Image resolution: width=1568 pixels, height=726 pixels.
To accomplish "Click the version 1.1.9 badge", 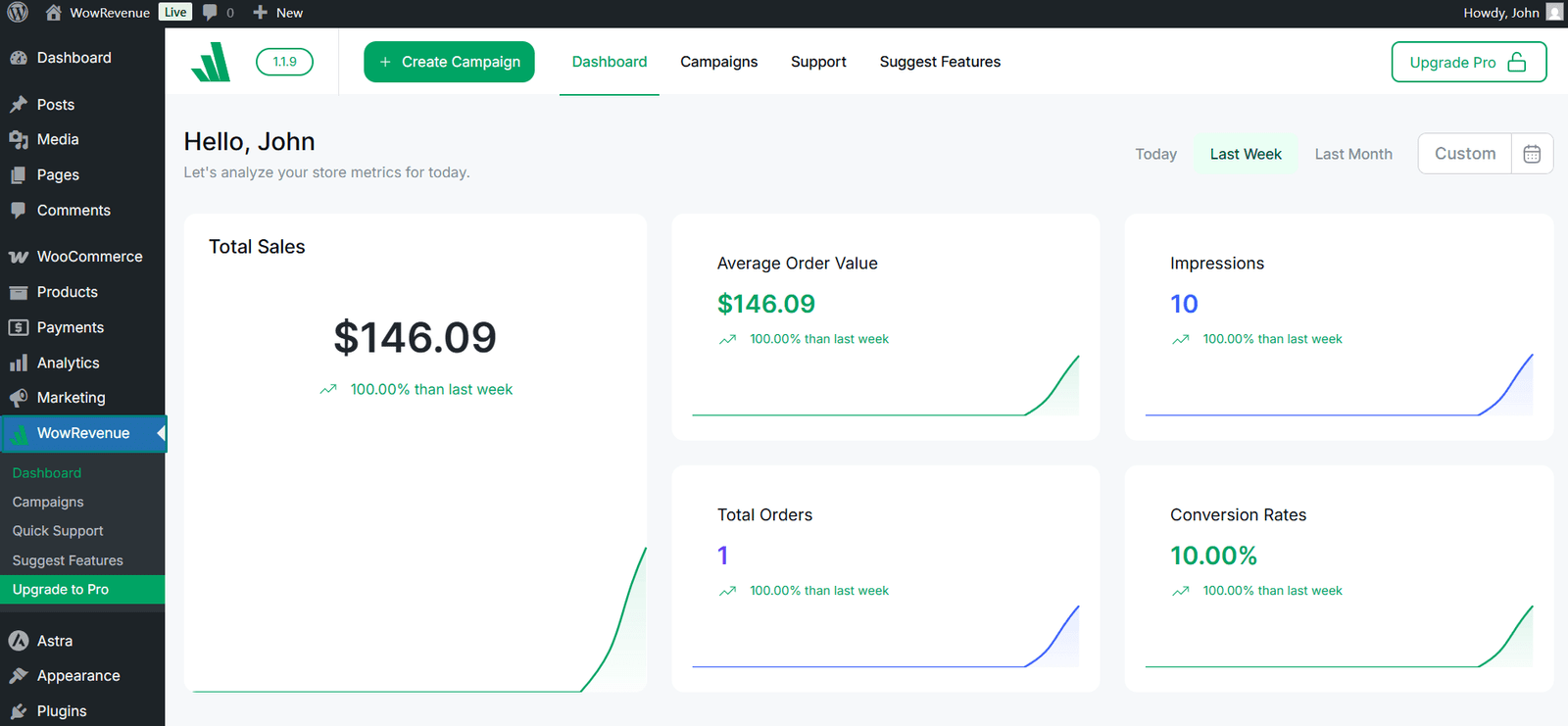I will pyautogui.click(x=284, y=62).
